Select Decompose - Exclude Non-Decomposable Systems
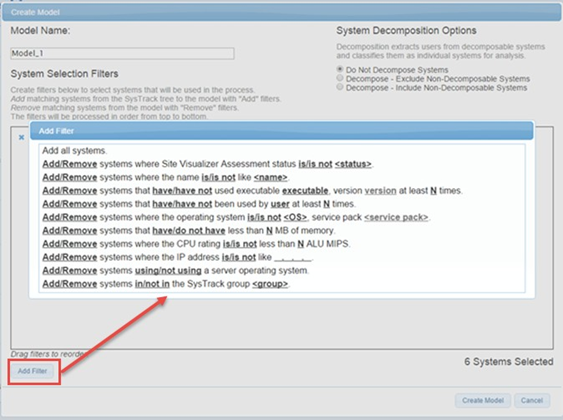This screenshot has width=563, height=420. [x=340, y=78]
